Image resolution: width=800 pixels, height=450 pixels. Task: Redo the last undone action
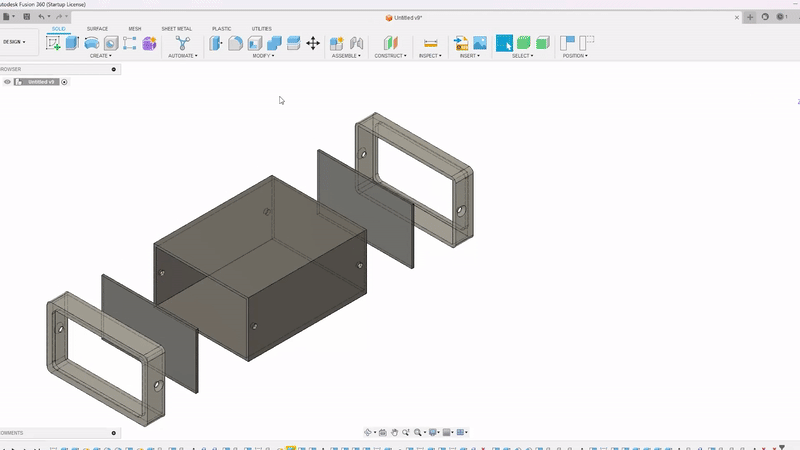(x=59, y=17)
